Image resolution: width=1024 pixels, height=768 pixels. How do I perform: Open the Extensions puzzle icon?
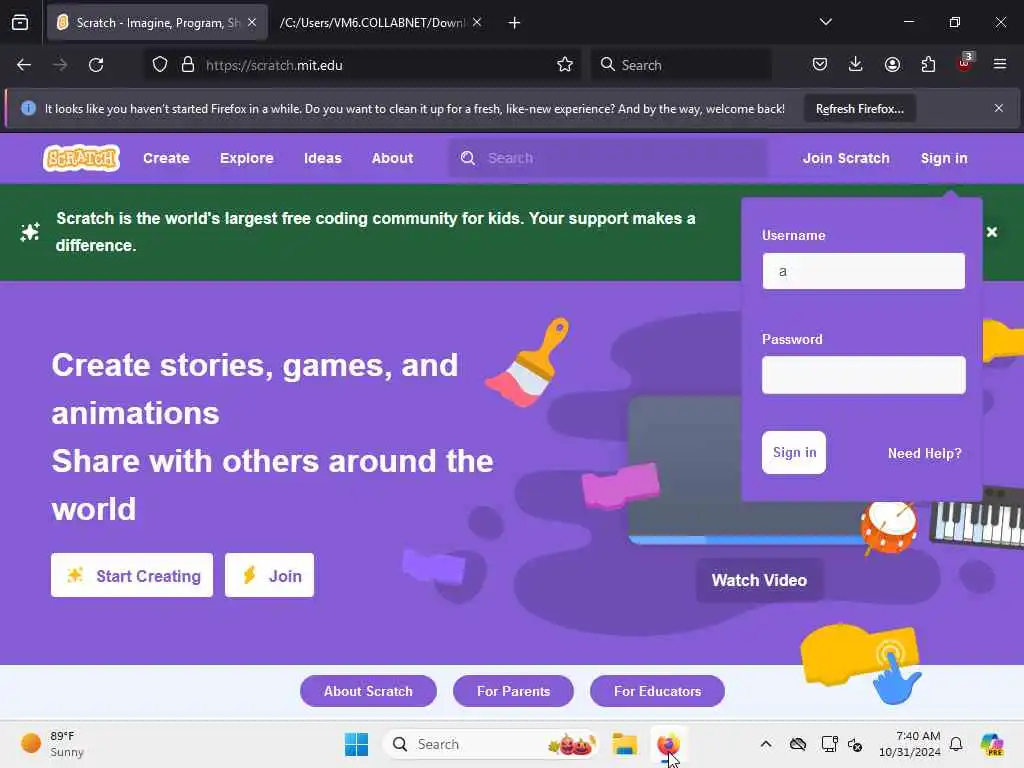pyautogui.click(x=928, y=64)
